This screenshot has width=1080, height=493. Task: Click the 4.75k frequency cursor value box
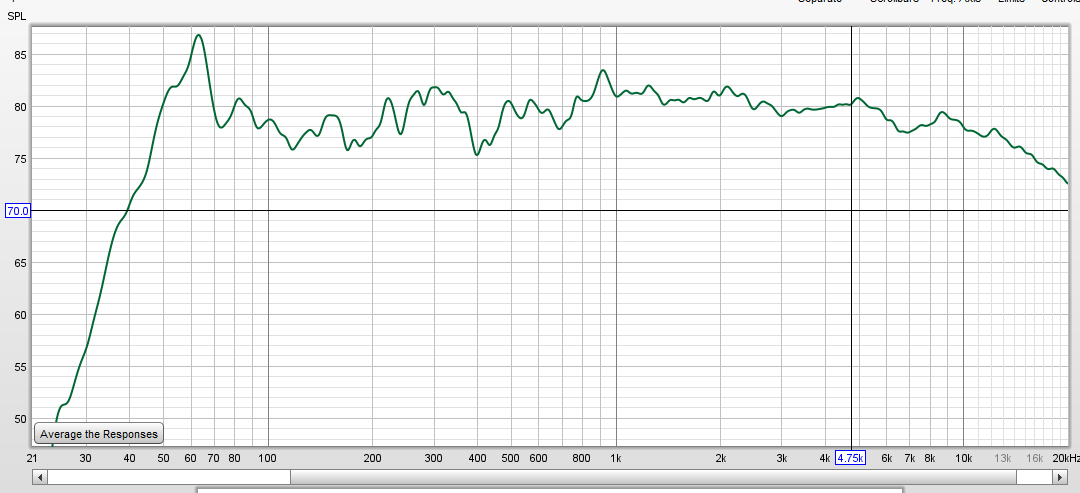coord(850,458)
